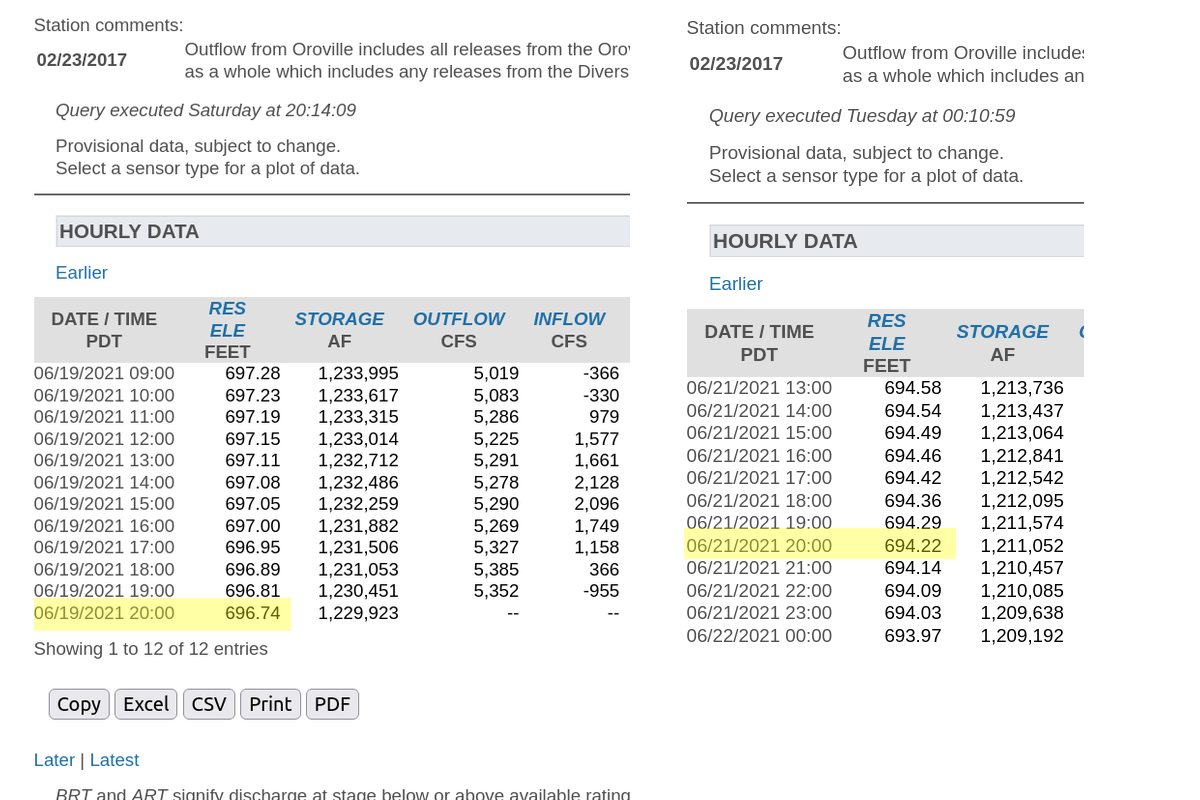Select Showing 1 to 12 of 12 entries
1200x800 pixels.
pyautogui.click(x=151, y=649)
